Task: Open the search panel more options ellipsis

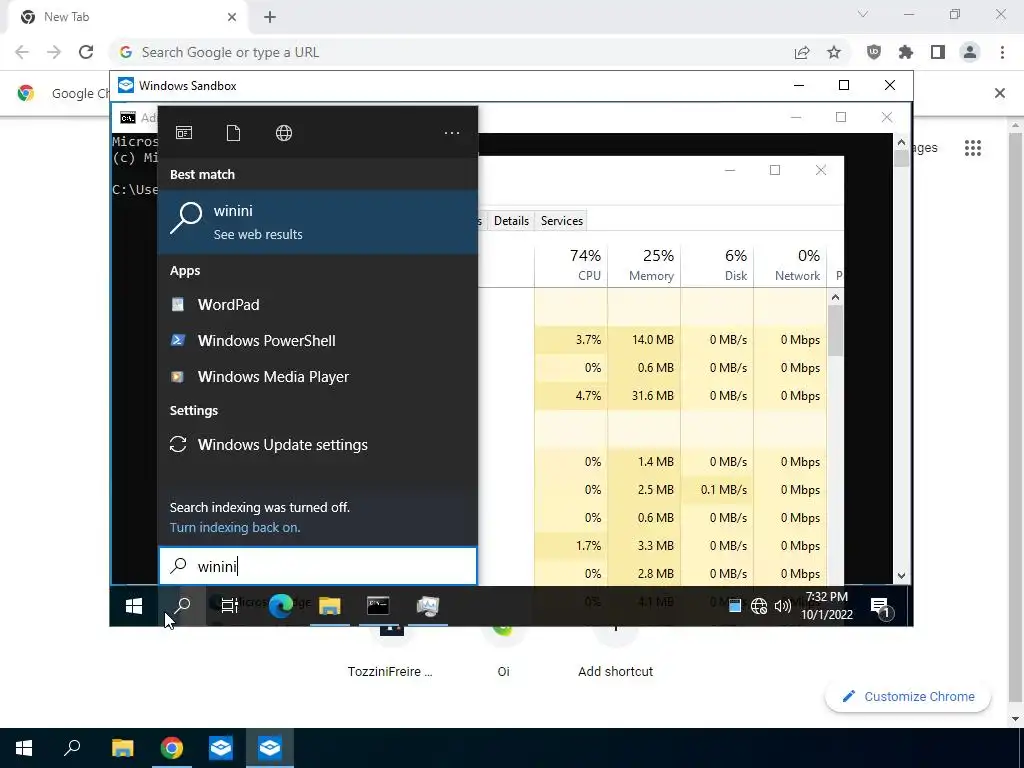Action: click(x=452, y=133)
